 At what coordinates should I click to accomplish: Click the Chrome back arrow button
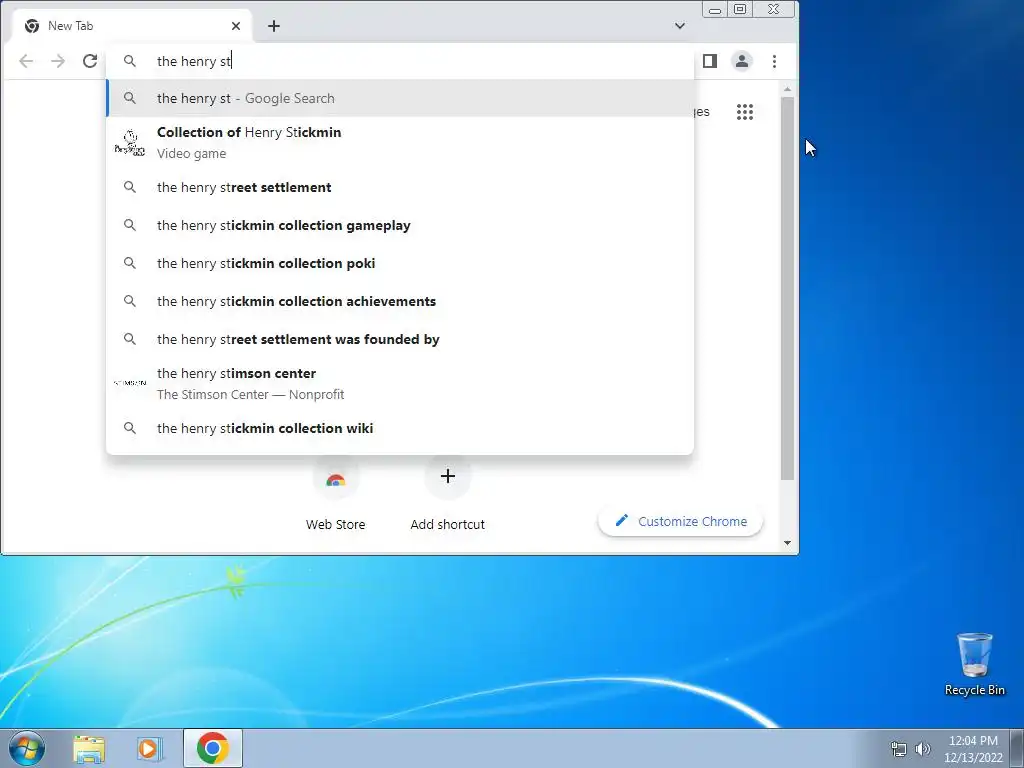(x=26, y=61)
